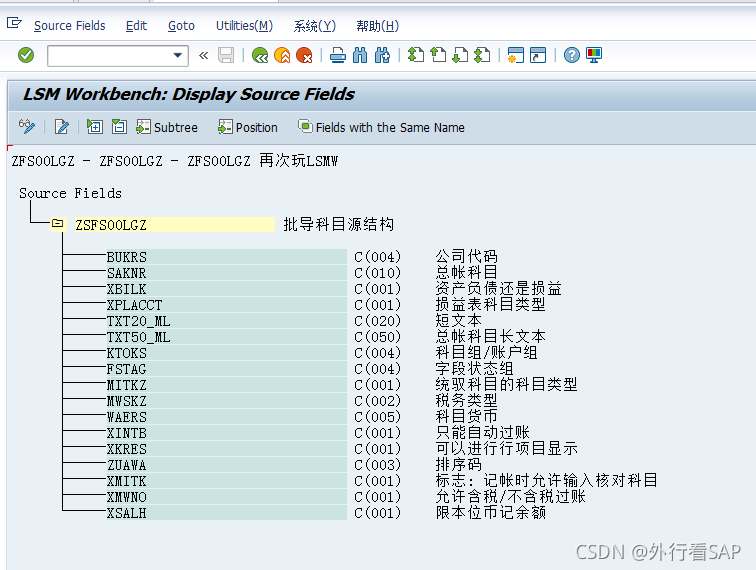This screenshot has height=570, width=756.
Task: Select the MITKZ field row
Action: (x=227, y=385)
